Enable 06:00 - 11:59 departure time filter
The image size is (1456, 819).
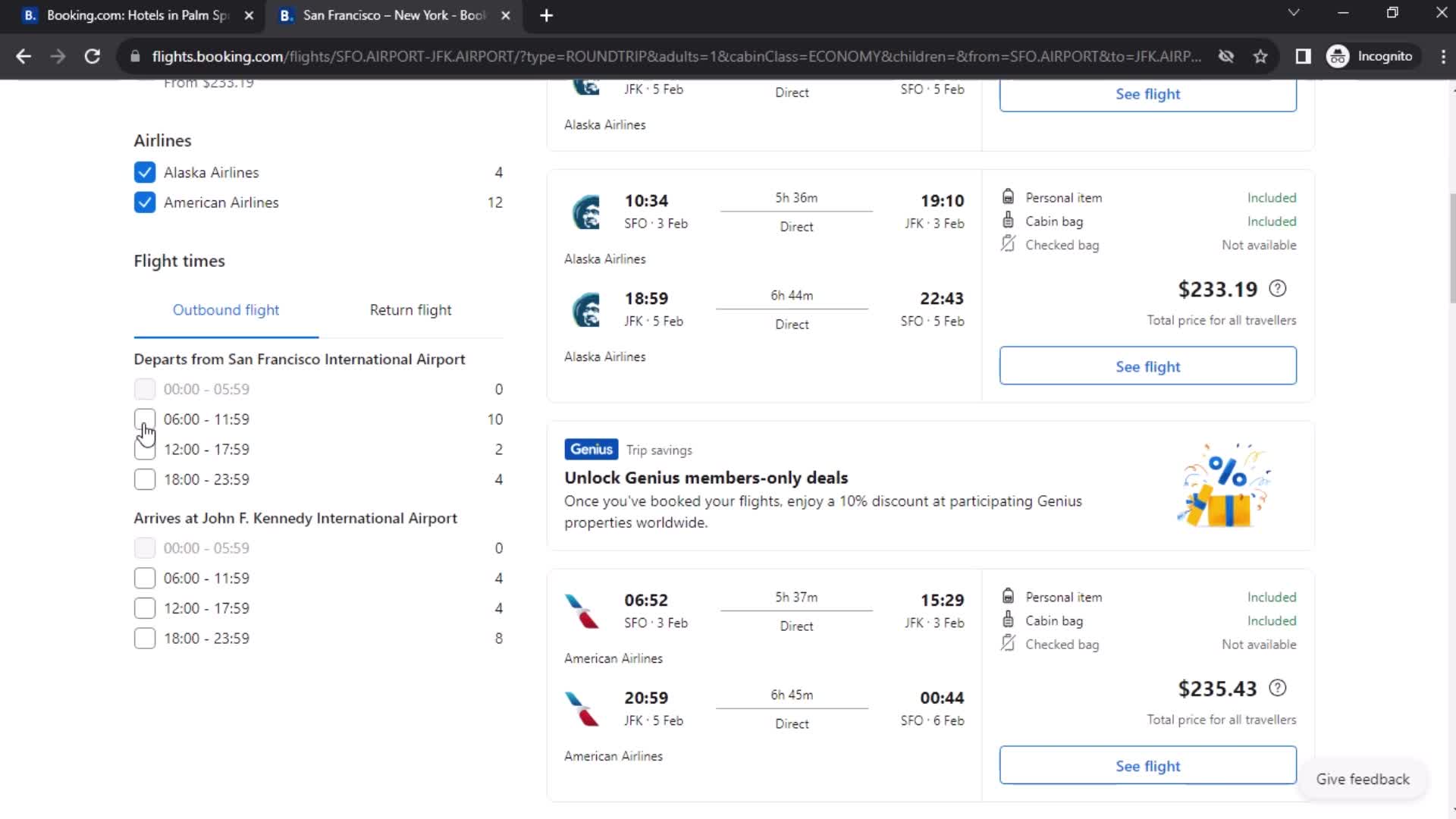143,419
